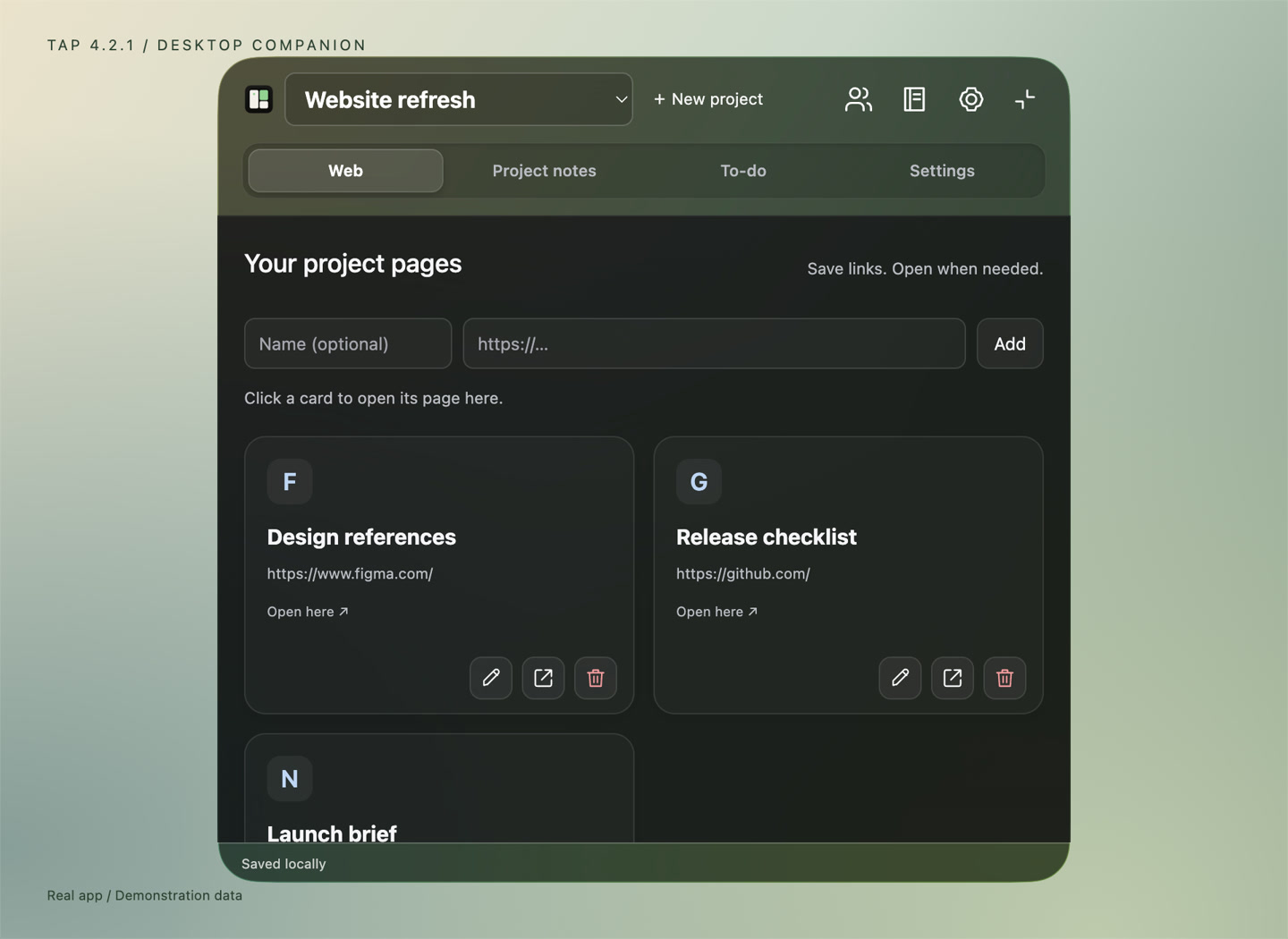Viewport: 1288px width, 939px height.
Task: Open the Launch brief card title
Action: tap(332, 833)
